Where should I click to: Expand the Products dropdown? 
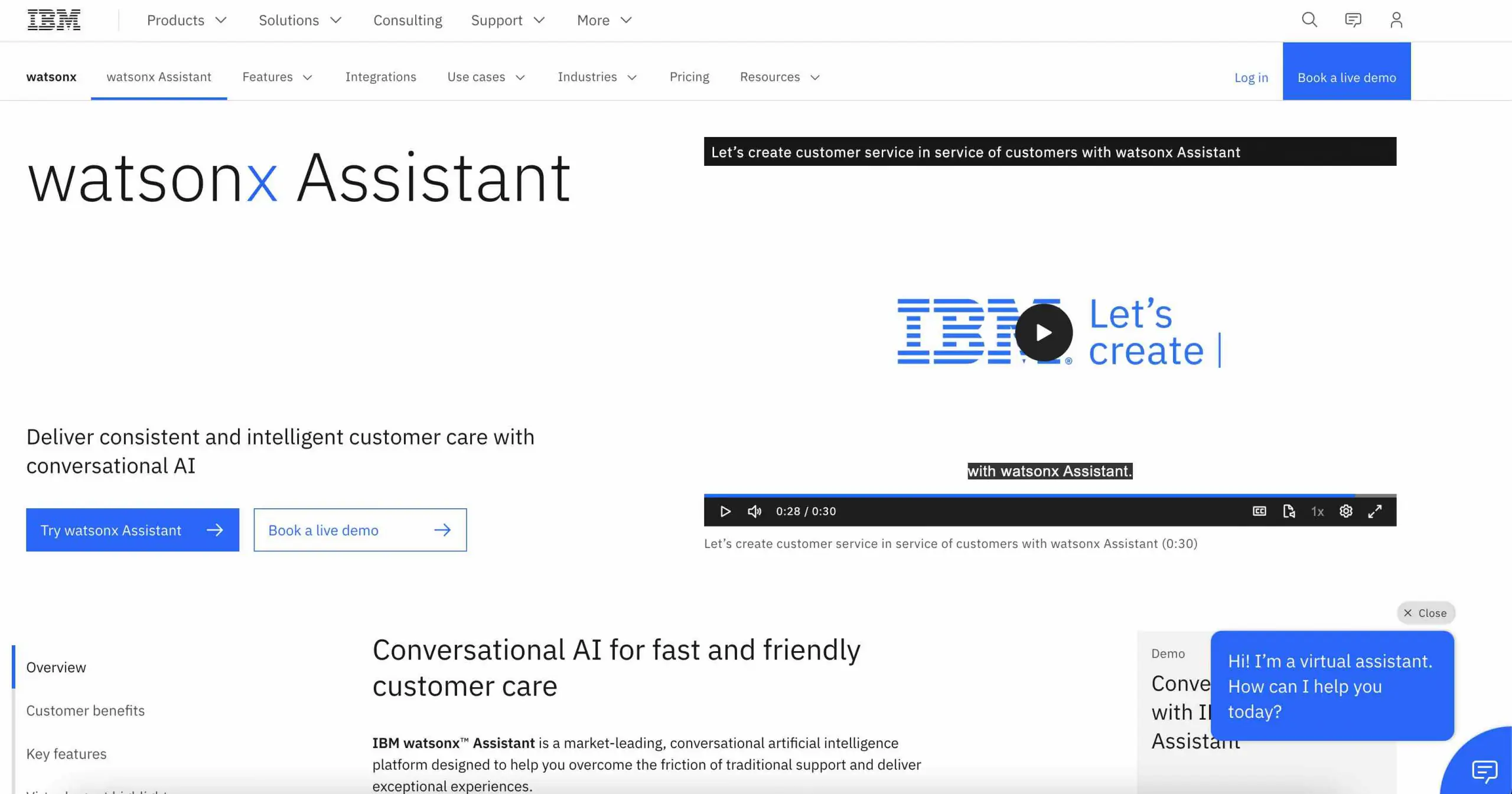tap(187, 20)
